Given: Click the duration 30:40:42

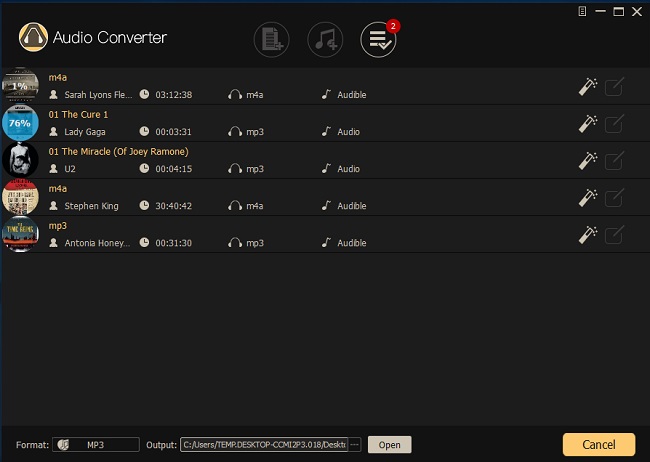Looking at the screenshot, I should click(174, 206).
